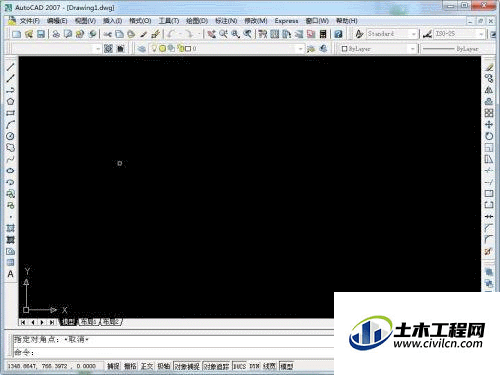Image resolution: width=500 pixels, height=375 pixels.
Task: Select the Hatch tool
Action: (10, 228)
